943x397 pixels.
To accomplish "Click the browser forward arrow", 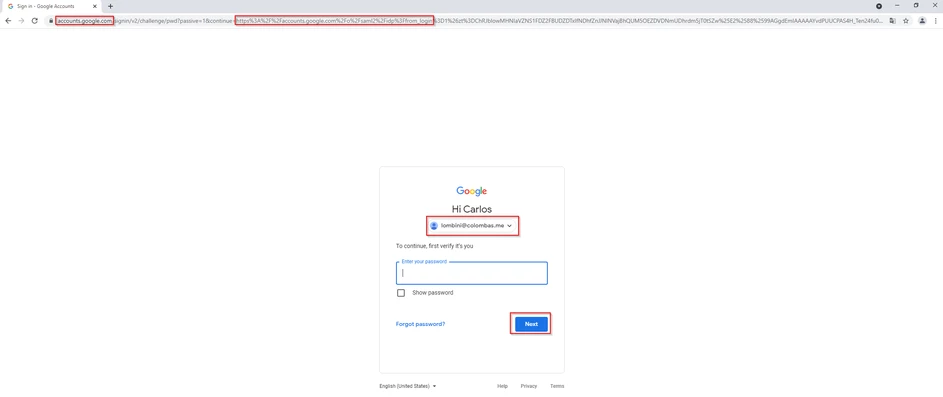I will click(22, 20).
